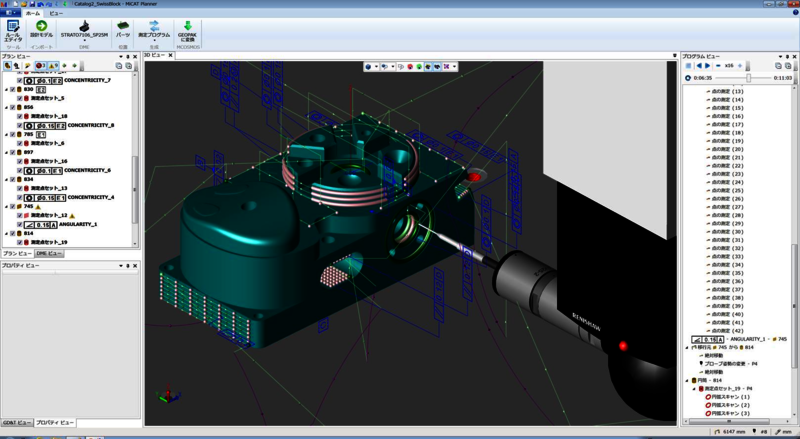
Task: Switch to the GD&T ビュー tab
Action: point(17,423)
